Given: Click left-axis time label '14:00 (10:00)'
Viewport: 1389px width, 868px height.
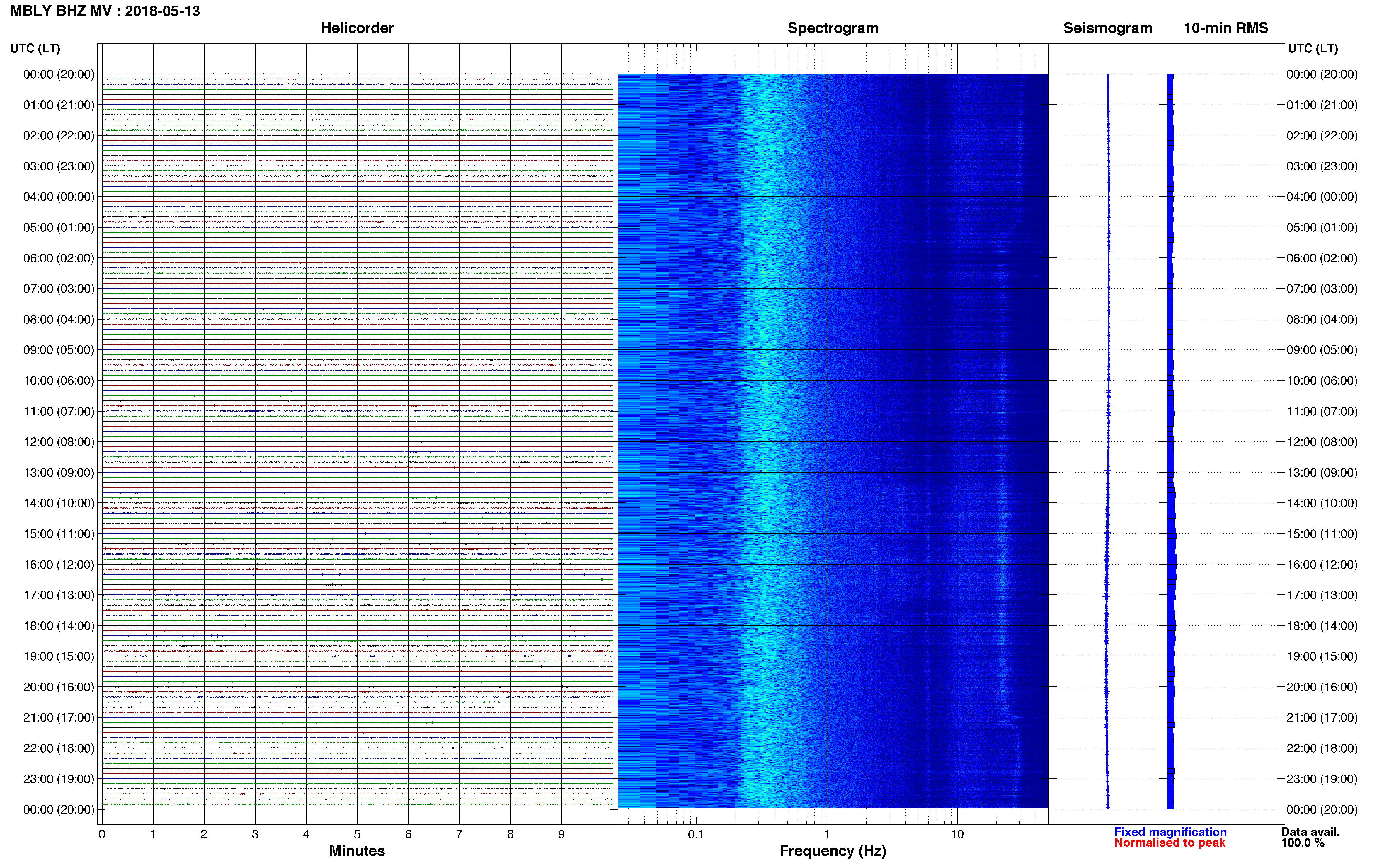Looking at the screenshot, I should pyautogui.click(x=59, y=504).
